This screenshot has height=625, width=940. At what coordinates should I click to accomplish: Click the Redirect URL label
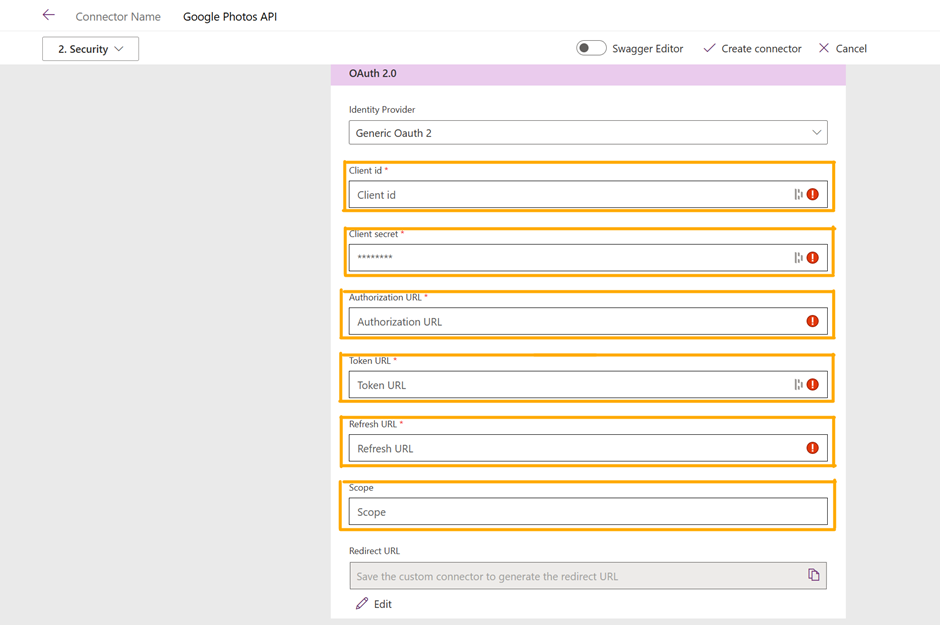tap(374, 551)
